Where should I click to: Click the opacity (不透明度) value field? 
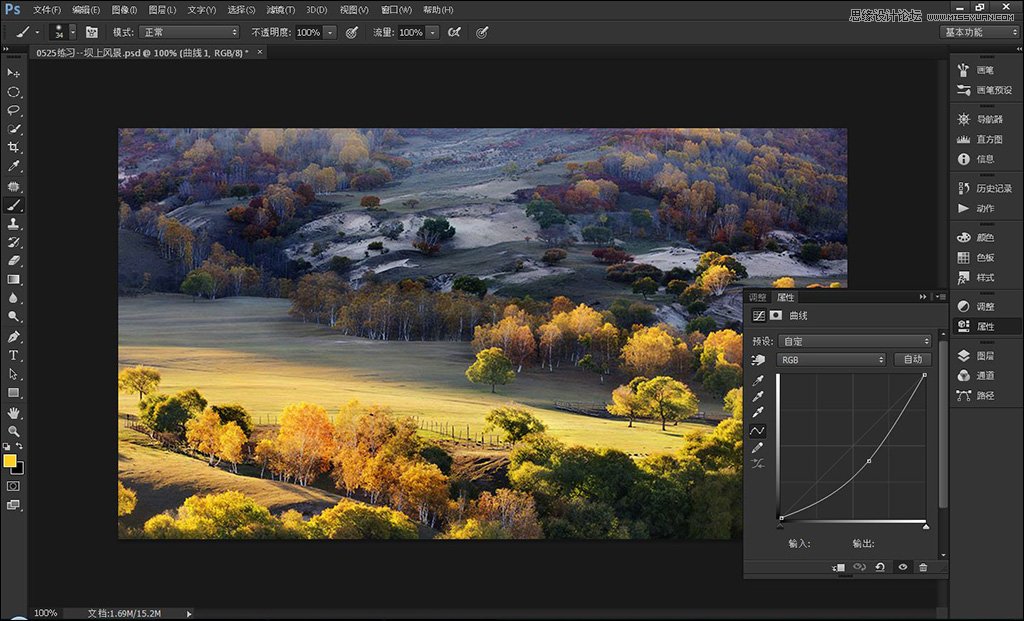click(x=308, y=32)
